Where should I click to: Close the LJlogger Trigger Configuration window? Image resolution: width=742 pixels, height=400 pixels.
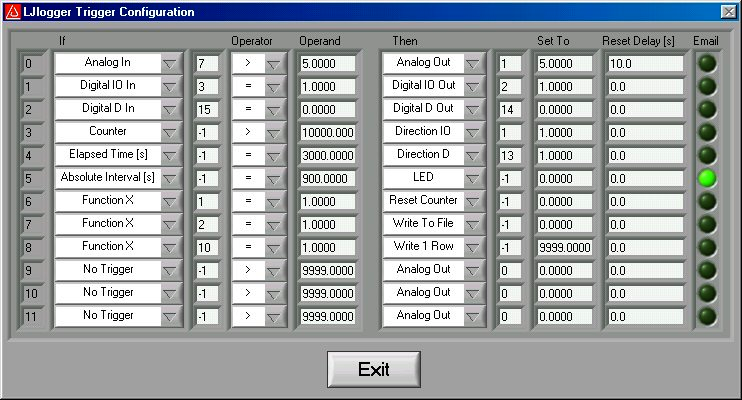tap(728, 12)
